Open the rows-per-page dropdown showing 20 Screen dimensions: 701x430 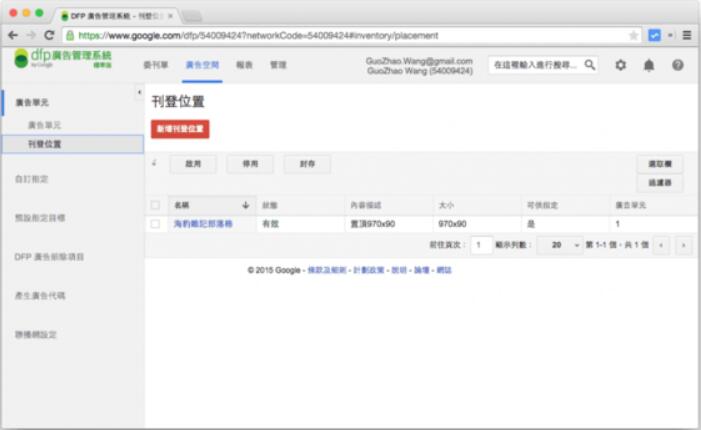[x=559, y=245]
